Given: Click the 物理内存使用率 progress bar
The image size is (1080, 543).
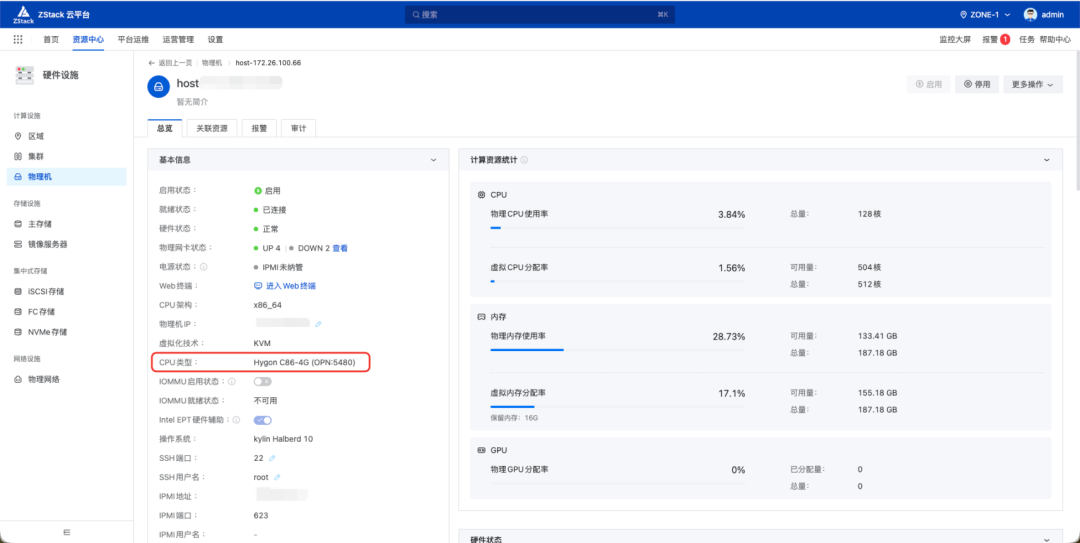Looking at the screenshot, I should [617, 349].
